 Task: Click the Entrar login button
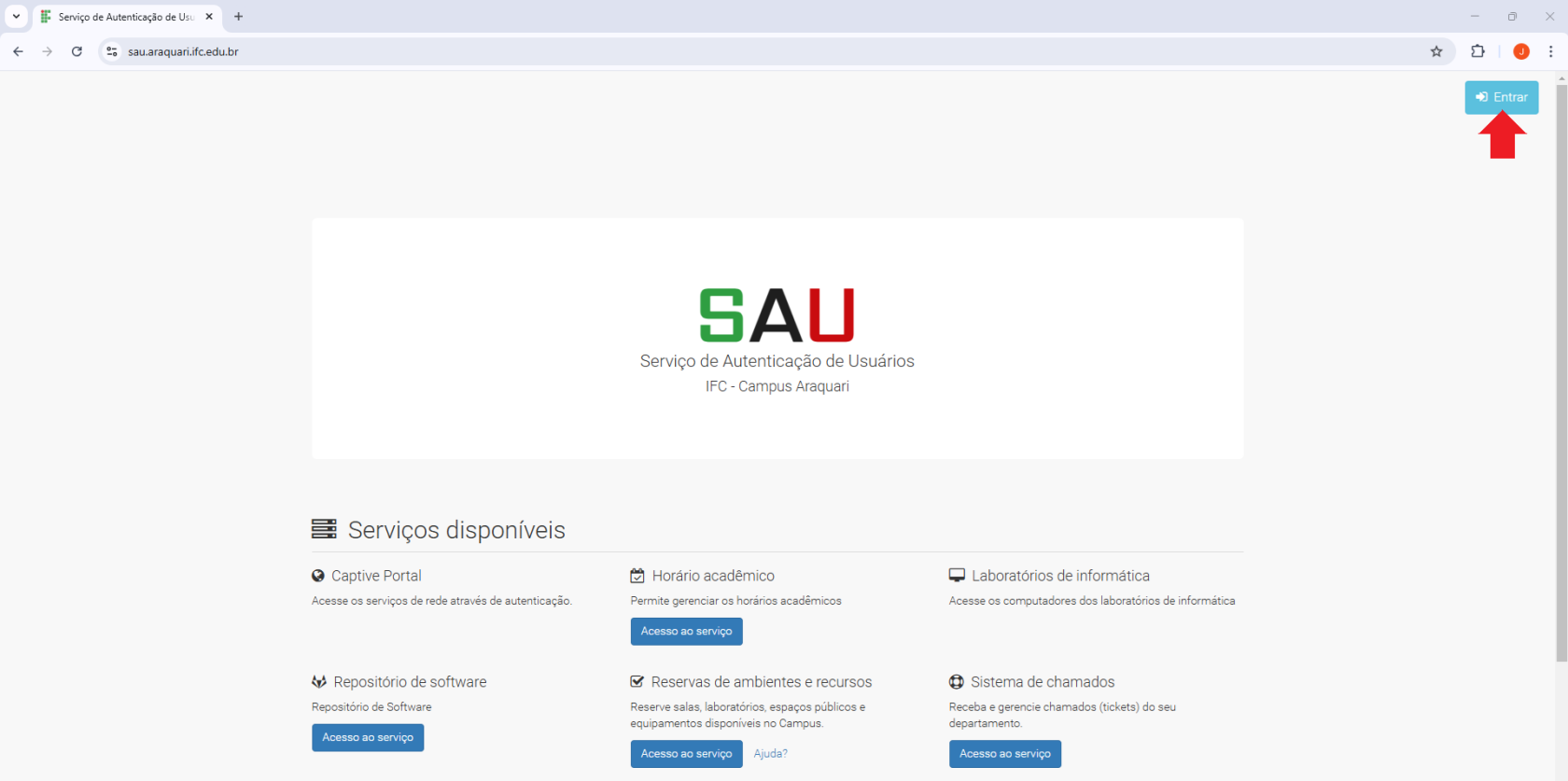click(x=1501, y=97)
